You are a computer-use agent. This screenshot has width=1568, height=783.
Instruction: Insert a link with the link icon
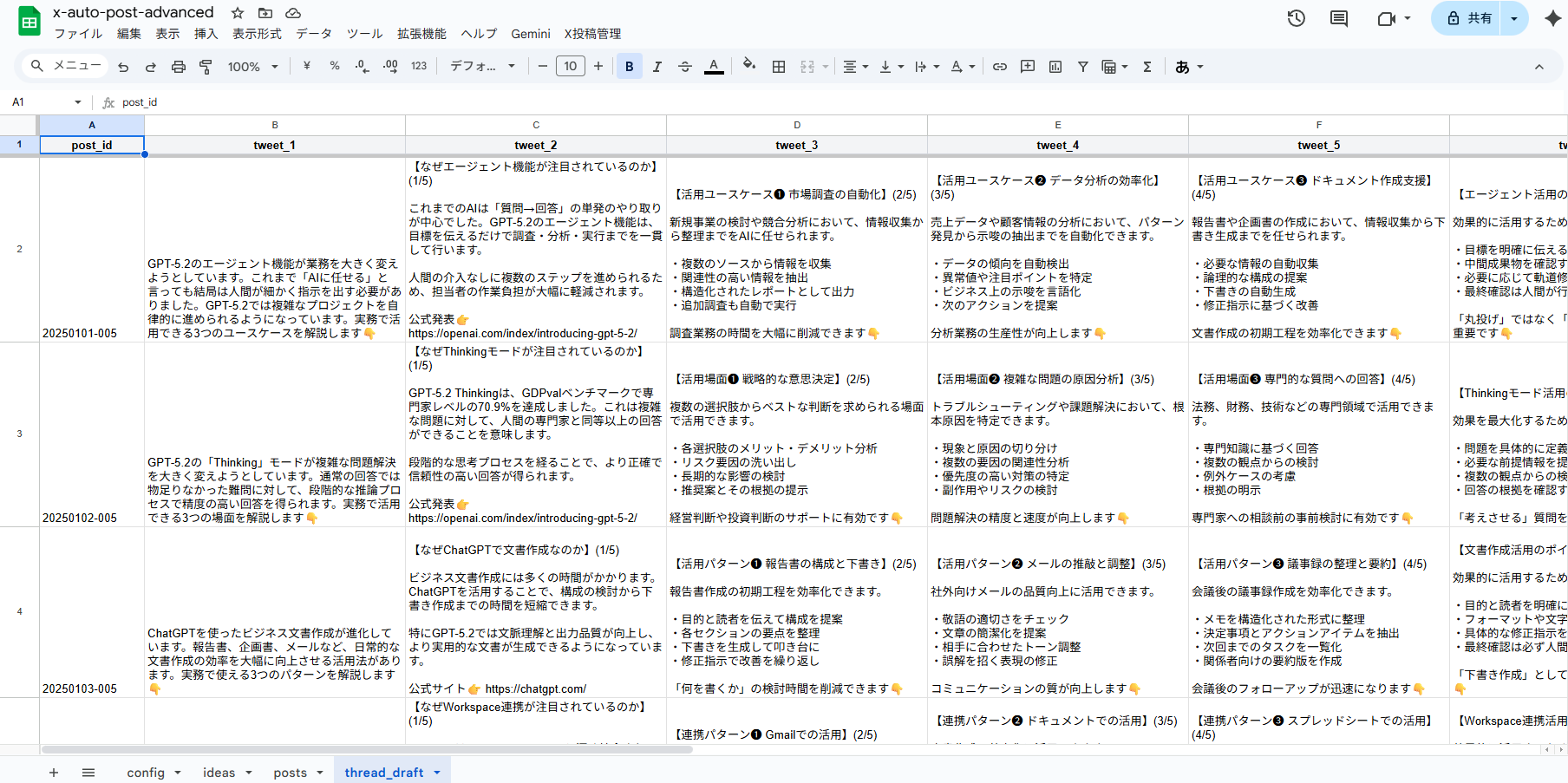click(x=1000, y=67)
